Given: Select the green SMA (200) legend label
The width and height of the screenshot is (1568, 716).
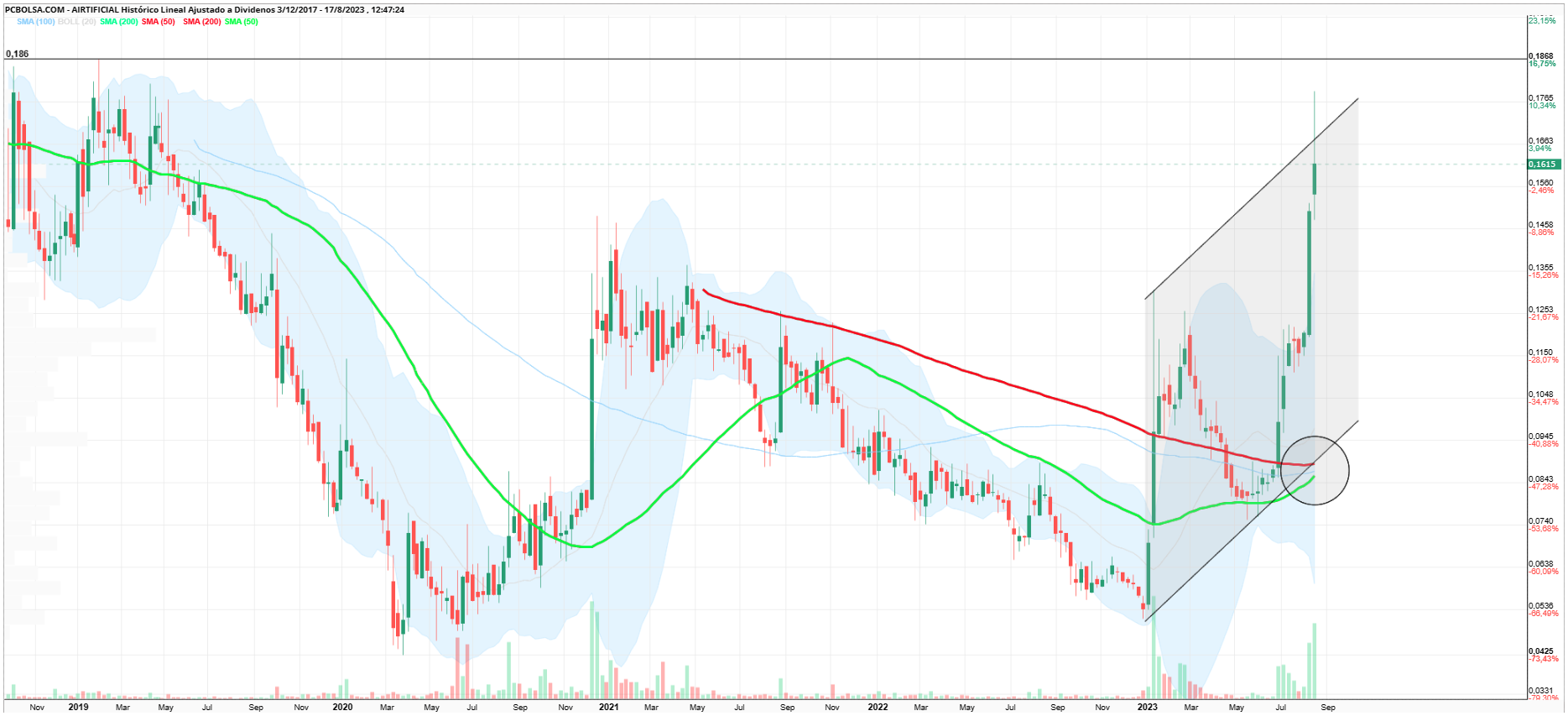Looking at the screenshot, I should (x=119, y=22).
